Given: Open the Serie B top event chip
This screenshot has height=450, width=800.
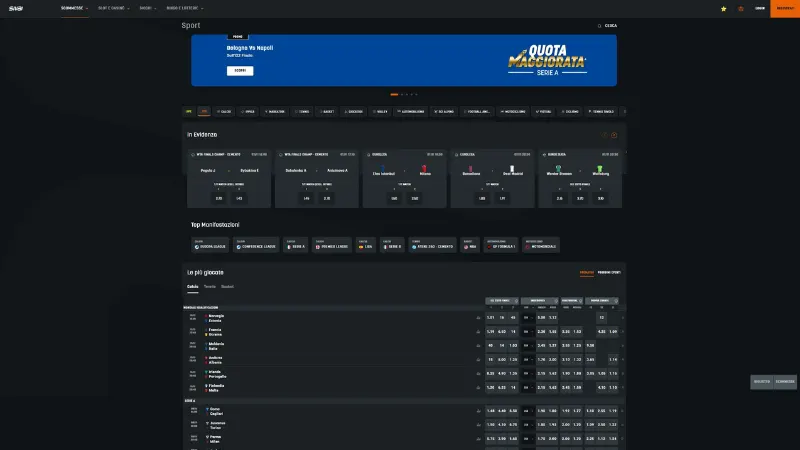Looking at the screenshot, I should pyautogui.click(x=392, y=245).
